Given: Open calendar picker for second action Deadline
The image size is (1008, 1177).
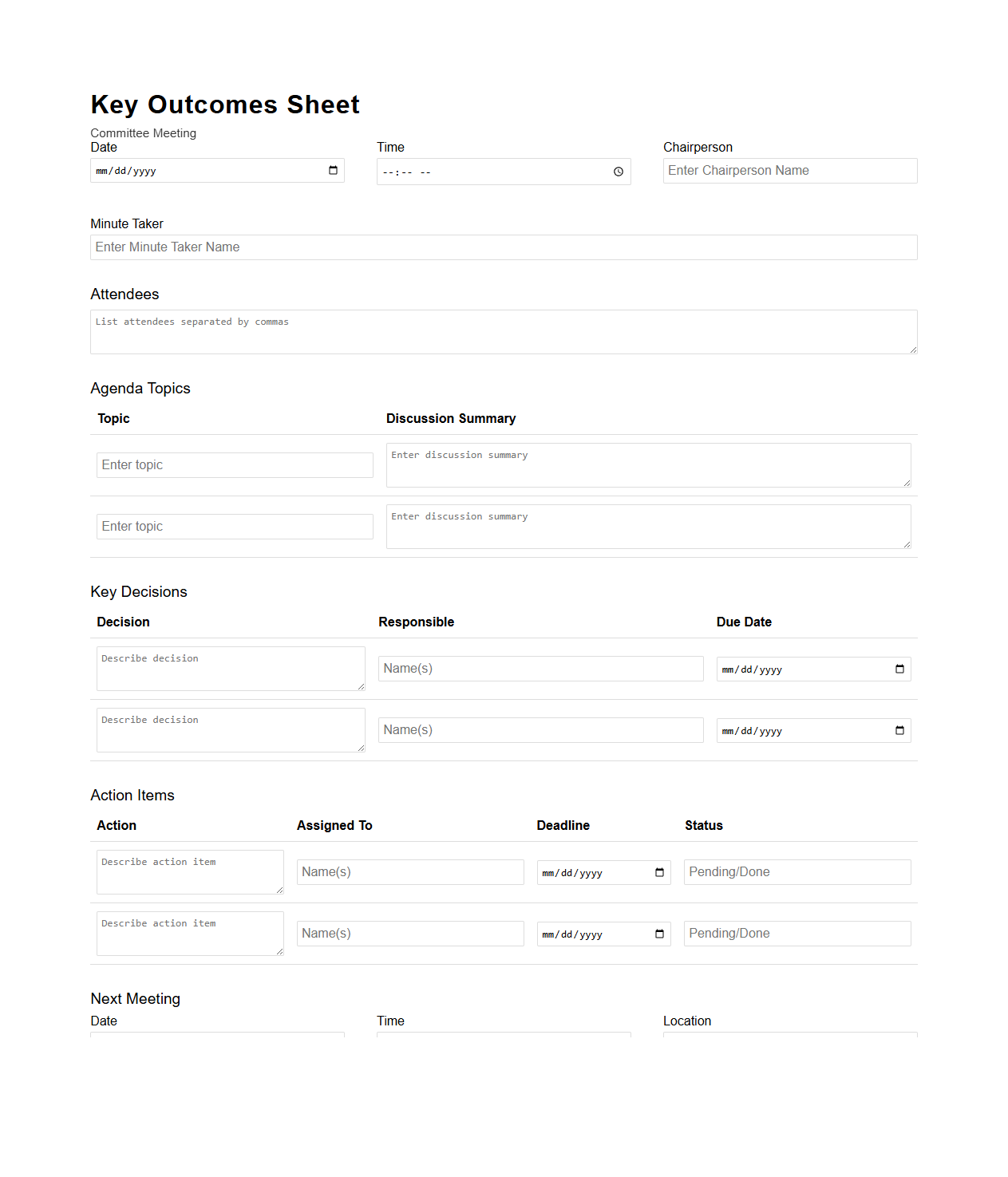Looking at the screenshot, I should pyautogui.click(x=659, y=934).
